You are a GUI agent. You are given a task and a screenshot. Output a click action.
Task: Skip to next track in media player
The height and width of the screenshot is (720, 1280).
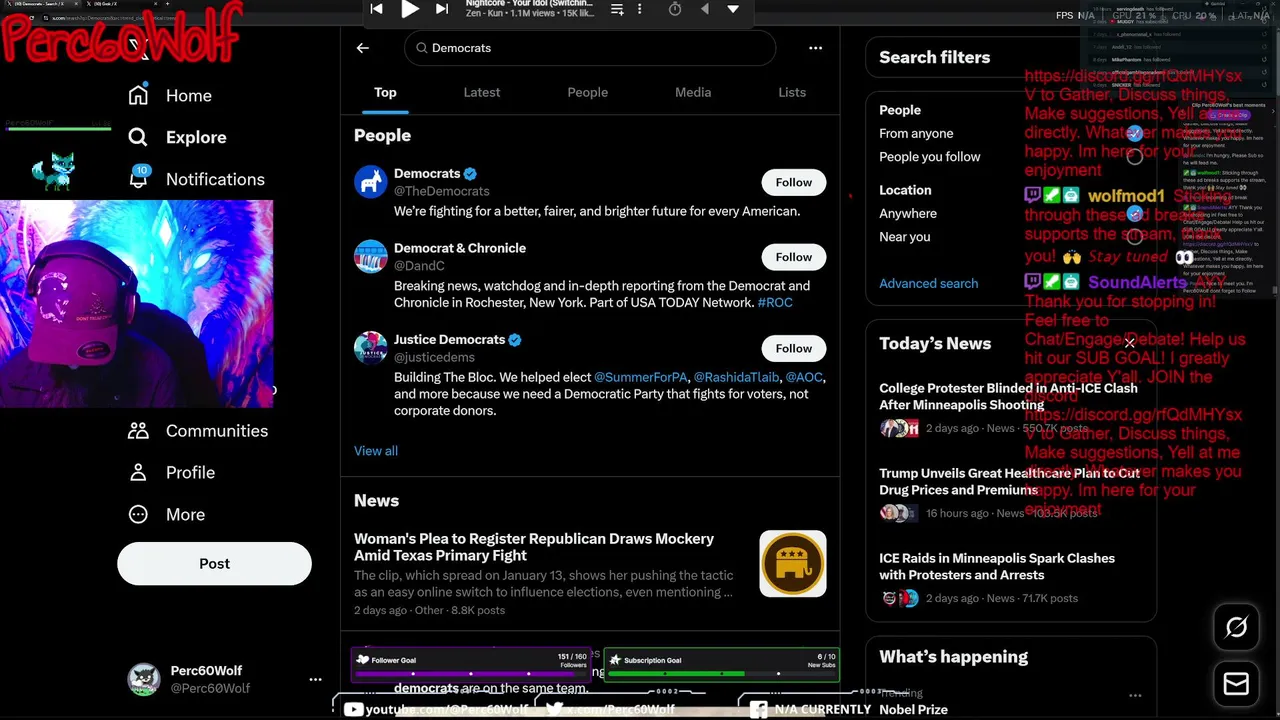pyautogui.click(x=442, y=9)
